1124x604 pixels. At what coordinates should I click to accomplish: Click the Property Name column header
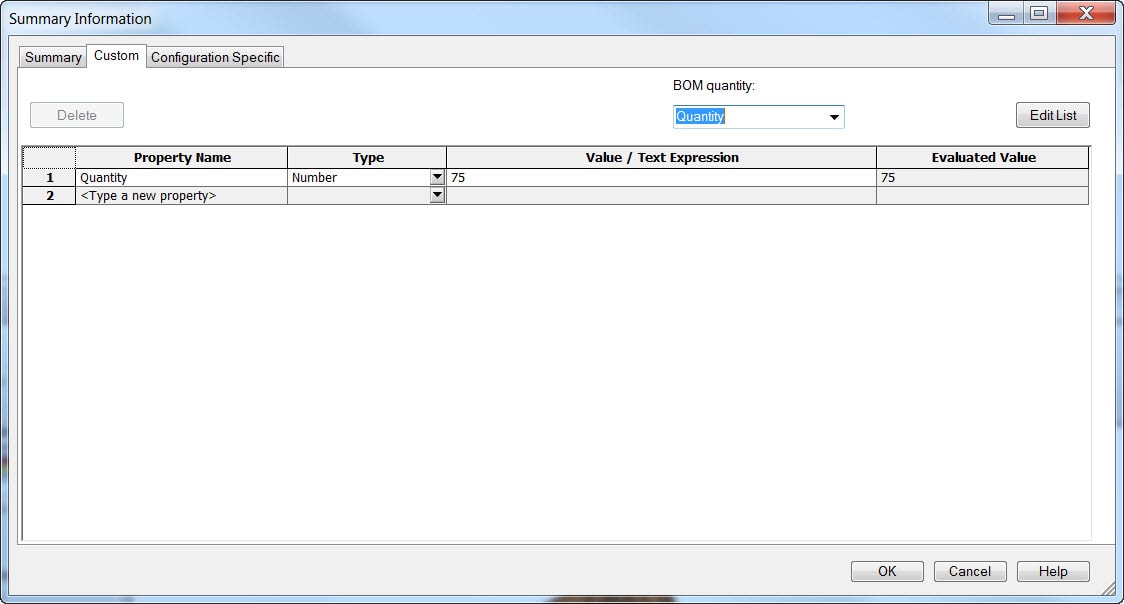pyautogui.click(x=182, y=157)
